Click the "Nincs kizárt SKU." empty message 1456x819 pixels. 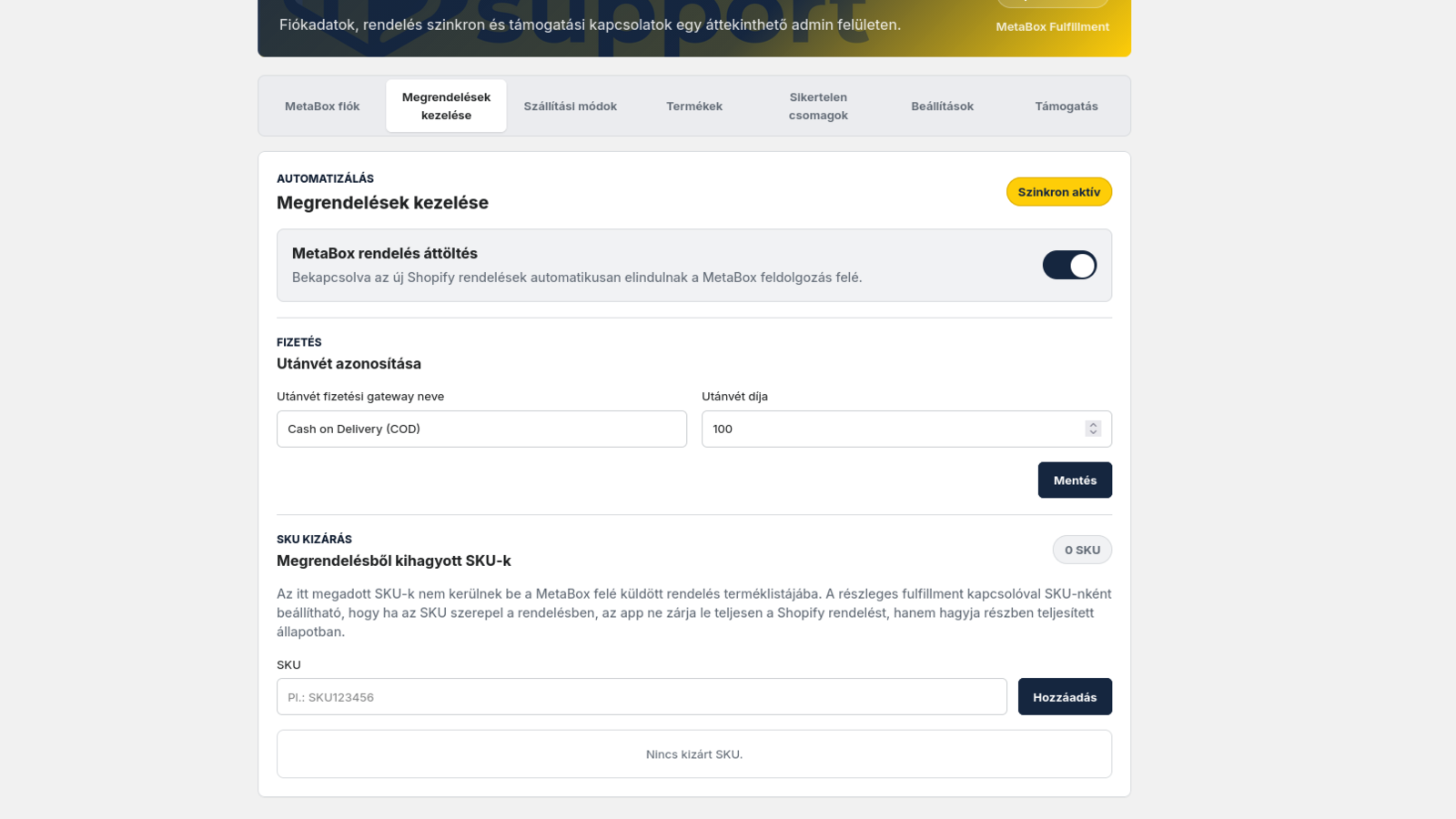[694, 754]
